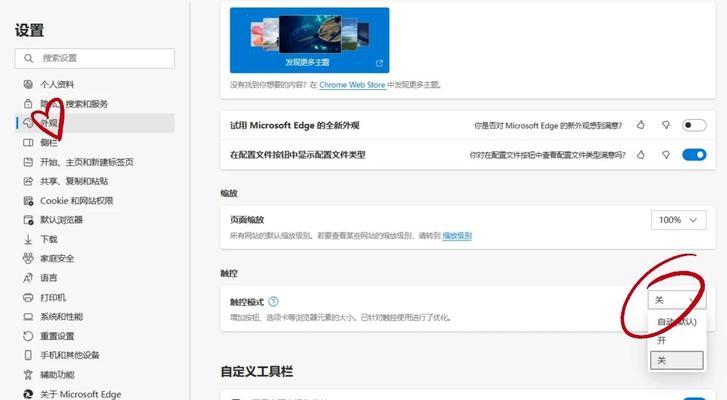This screenshot has width=727, height=400.
Task: Click the 下载 download arrow icon
Action: pos(28,239)
